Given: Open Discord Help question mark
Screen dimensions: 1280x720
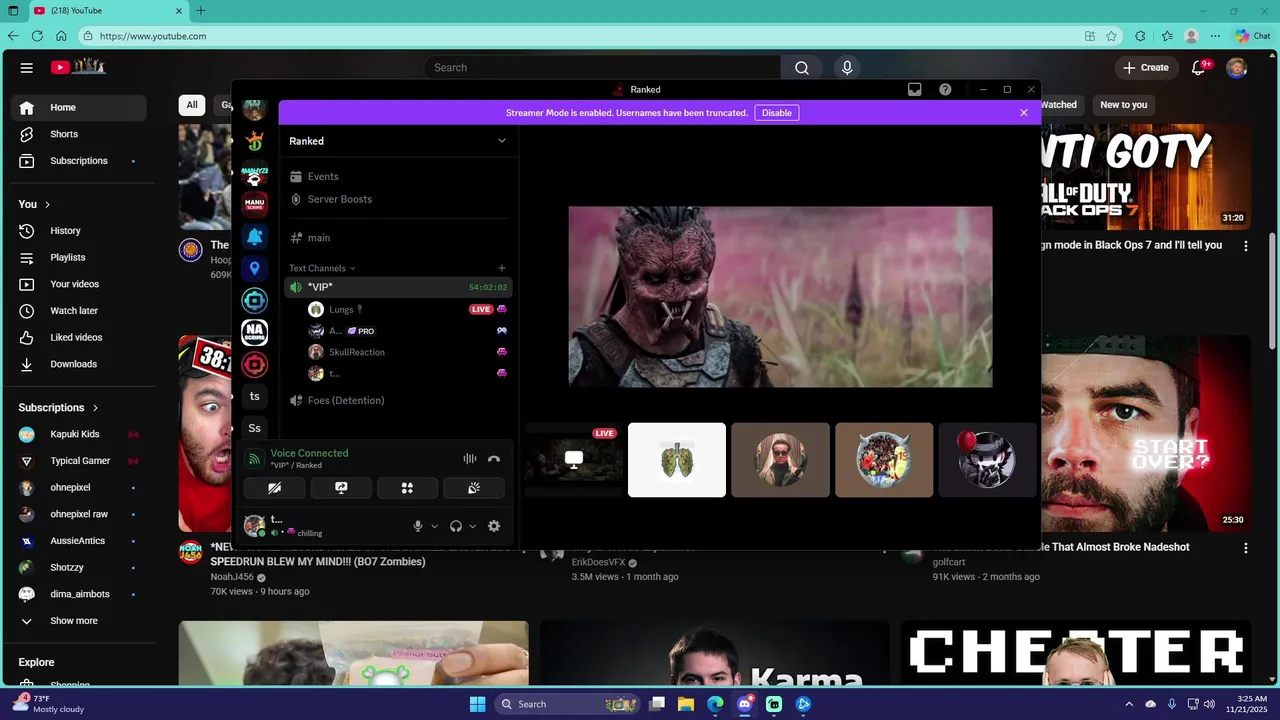Looking at the screenshot, I should click(x=945, y=89).
